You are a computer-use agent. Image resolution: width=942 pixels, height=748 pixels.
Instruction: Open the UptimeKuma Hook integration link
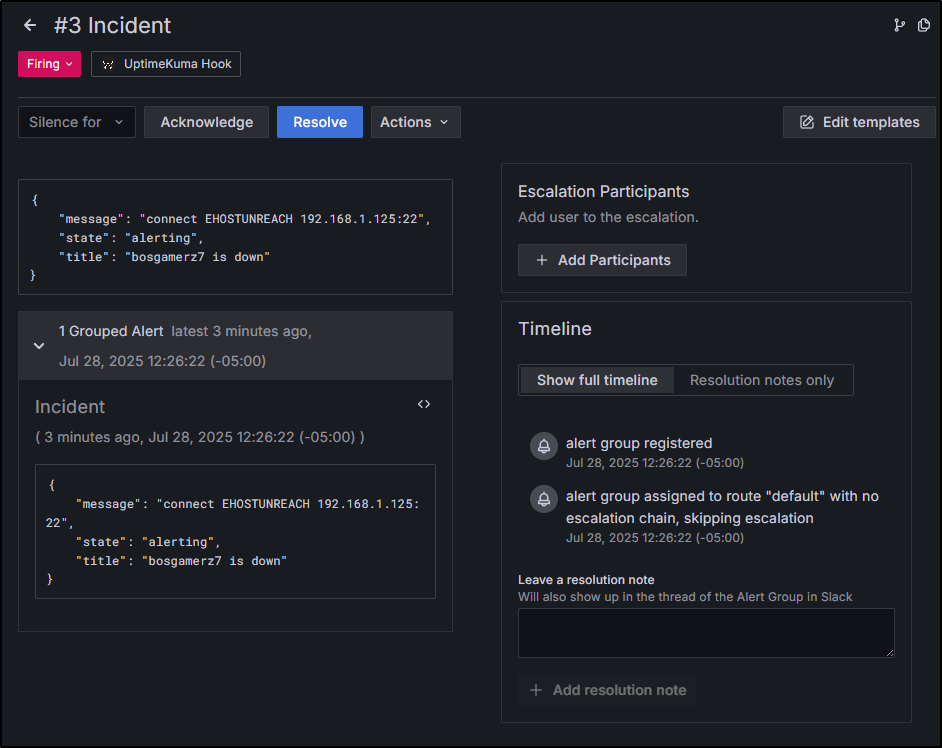(166, 64)
